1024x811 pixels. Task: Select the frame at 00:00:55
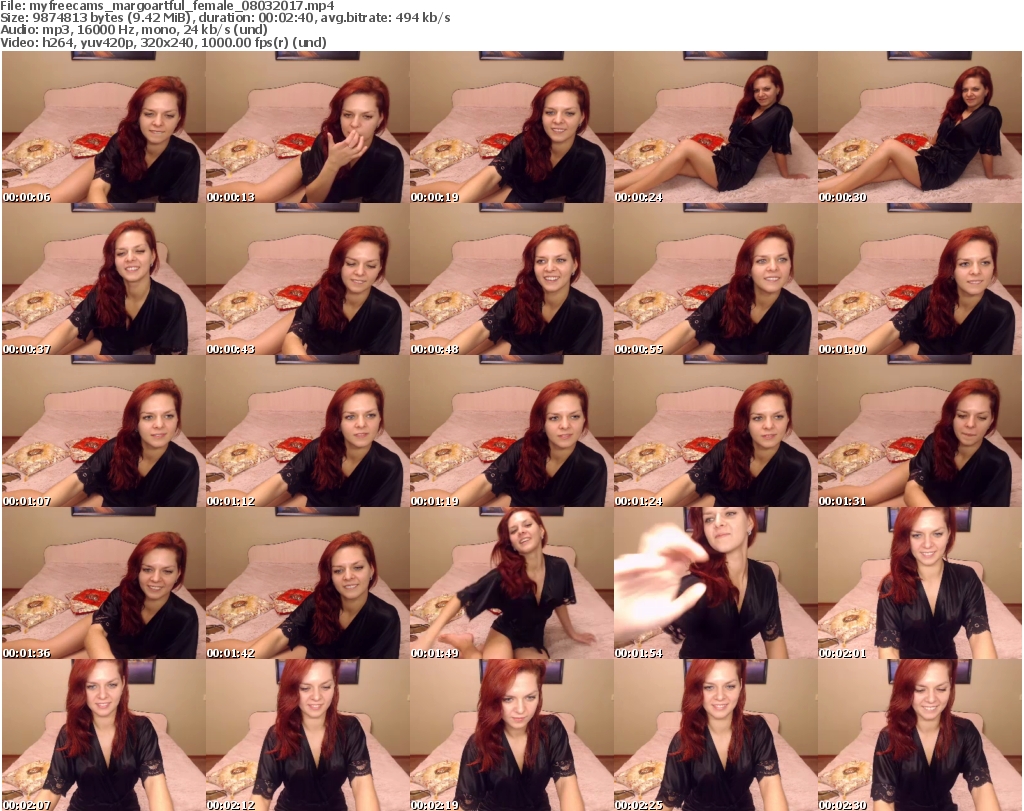715,279
